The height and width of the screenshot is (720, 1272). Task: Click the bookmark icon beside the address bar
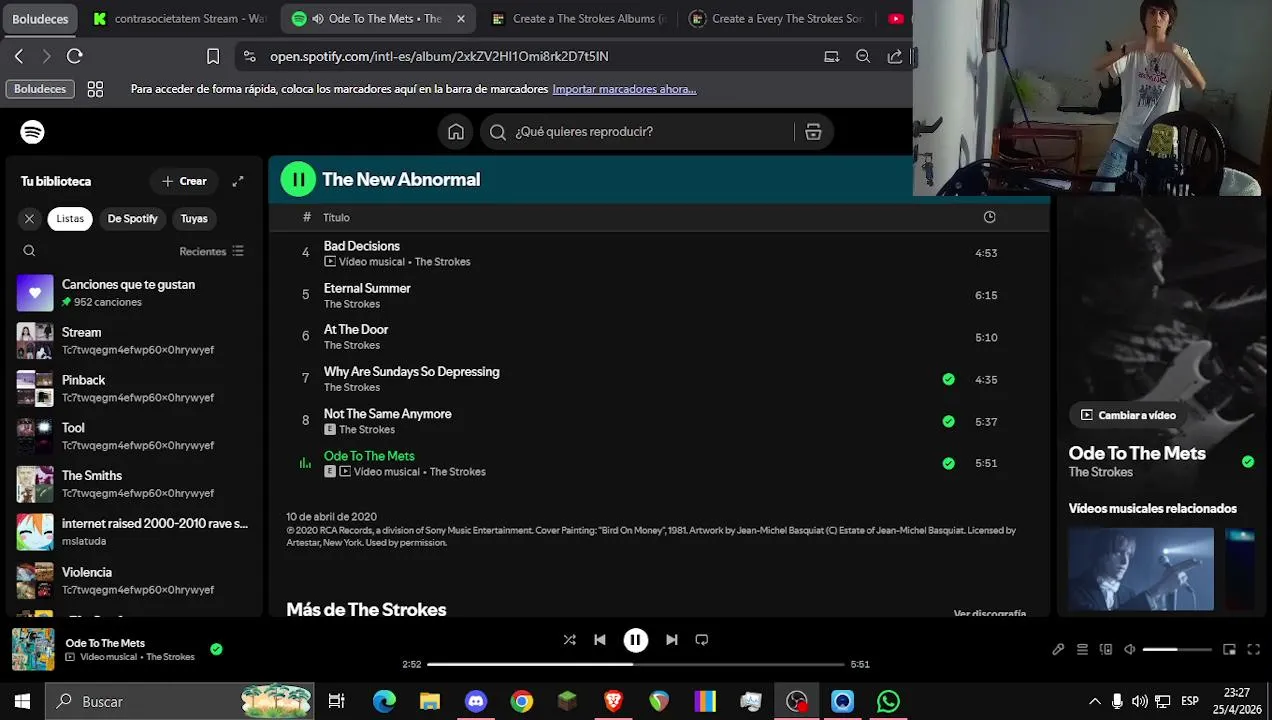pyautogui.click(x=213, y=56)
